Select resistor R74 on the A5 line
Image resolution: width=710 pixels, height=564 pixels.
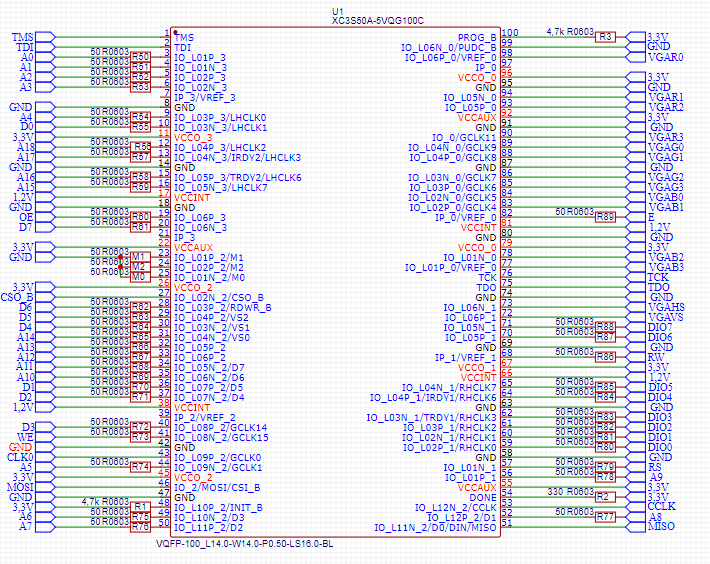click(x=140, y=467)
